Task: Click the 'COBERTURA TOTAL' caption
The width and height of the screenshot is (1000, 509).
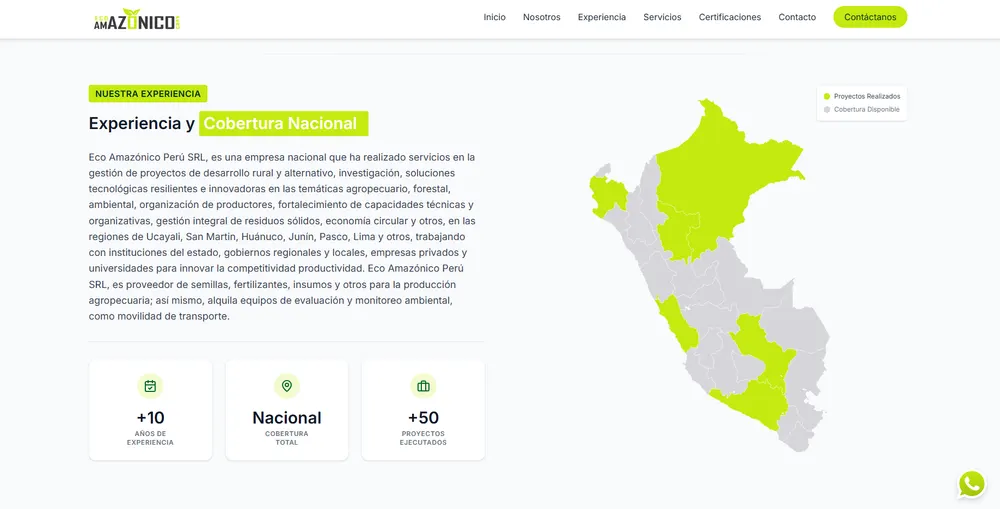Action: pos(287,438)
